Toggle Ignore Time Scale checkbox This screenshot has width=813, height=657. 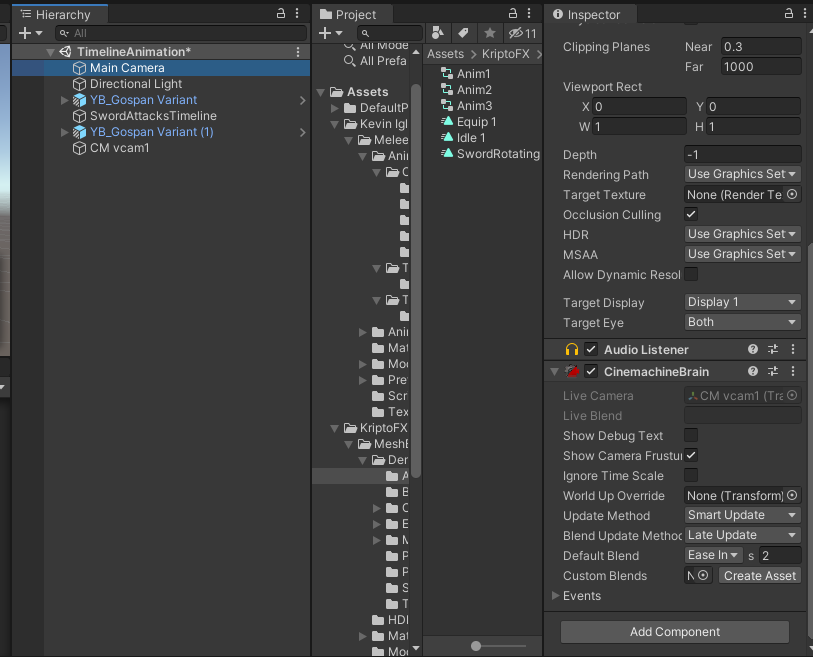coord(691,475)
